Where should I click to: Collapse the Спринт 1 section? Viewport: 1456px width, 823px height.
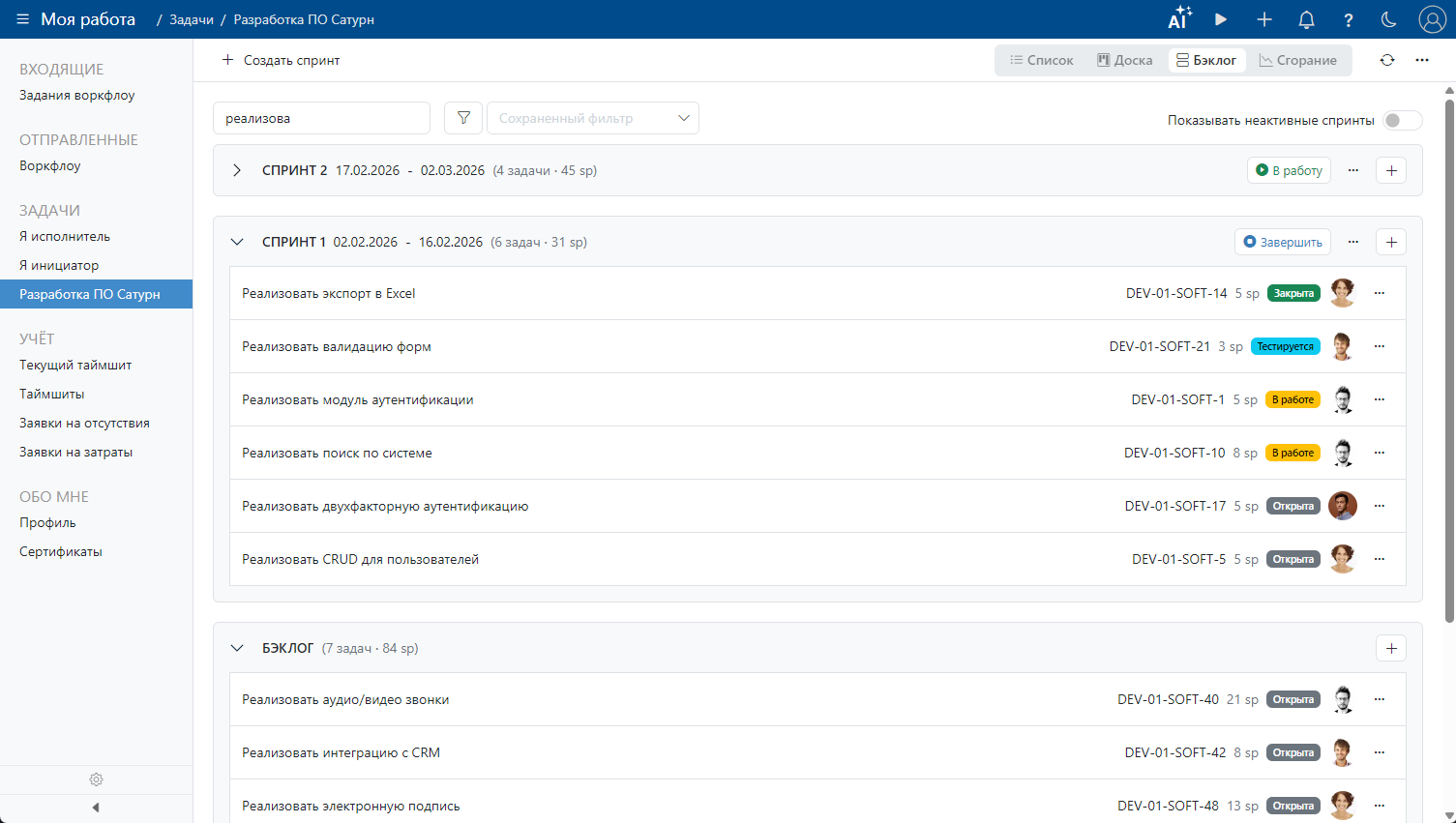tap(237, 242)
